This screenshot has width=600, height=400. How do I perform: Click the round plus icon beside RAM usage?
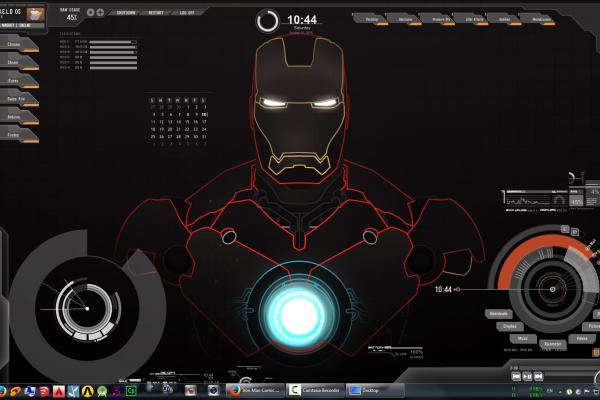click(100, 13)
